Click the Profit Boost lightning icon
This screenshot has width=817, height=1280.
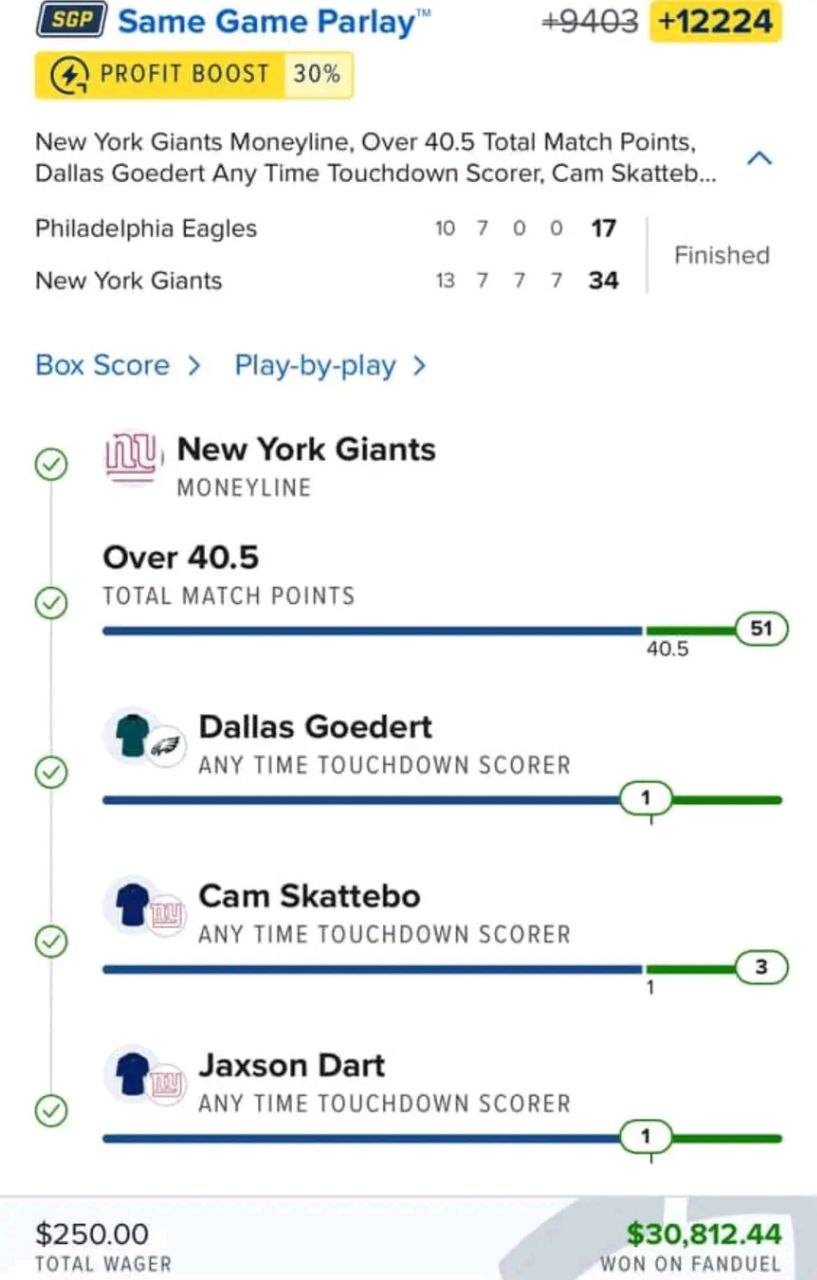(67, 74)
